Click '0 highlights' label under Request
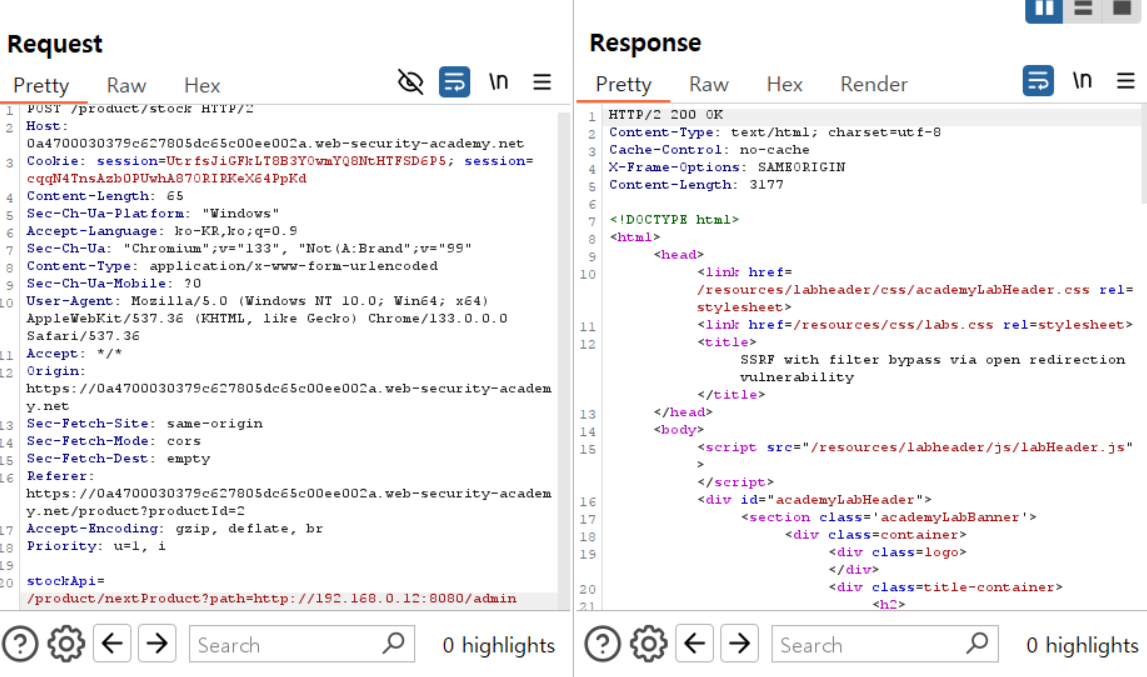Screen dimensions: 1147x677 [x=499, y=645]
